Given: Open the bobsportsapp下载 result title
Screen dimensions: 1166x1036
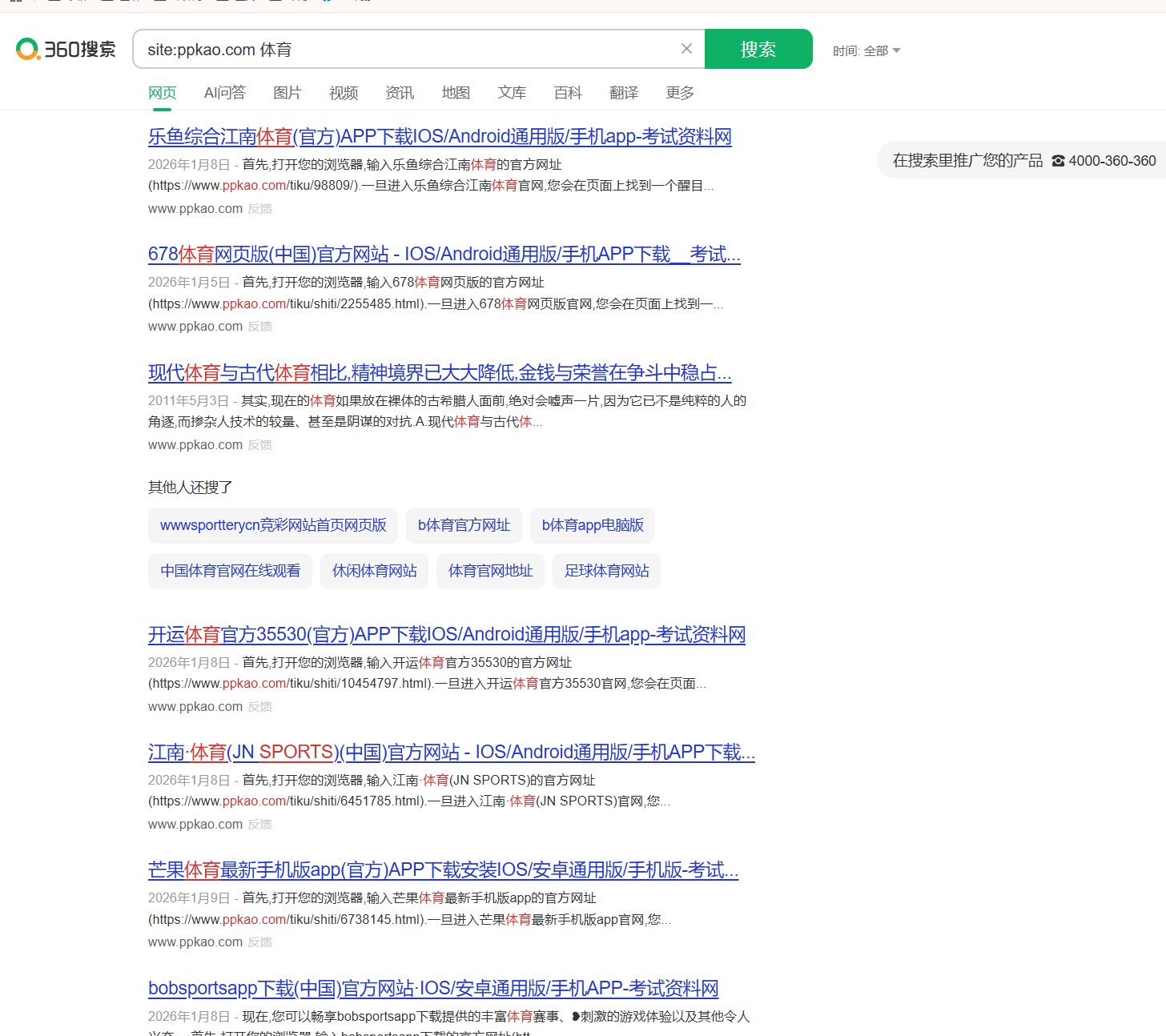Looking at the screenshot, I should [x=433, y=989].
